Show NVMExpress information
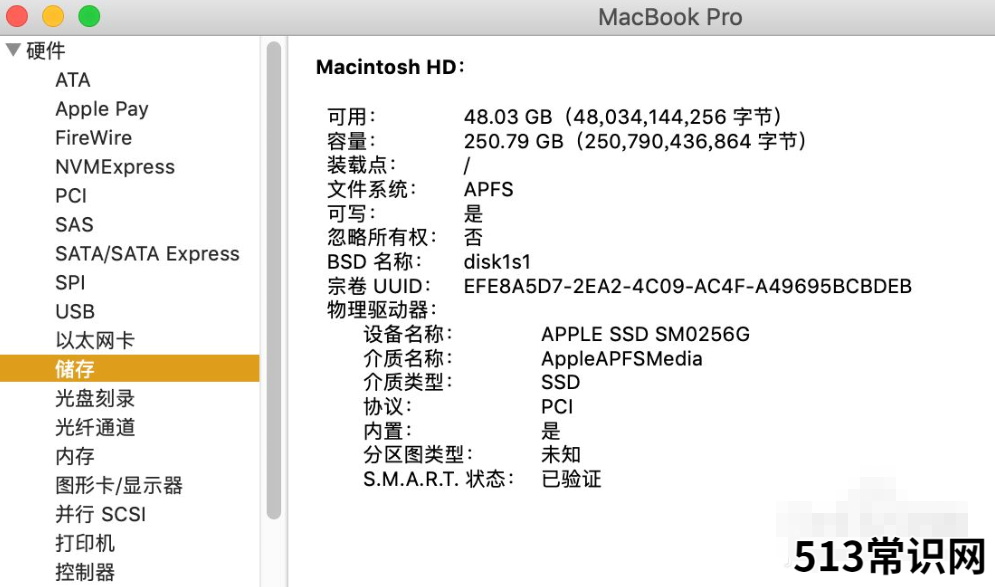 click(x=115, y=167)
